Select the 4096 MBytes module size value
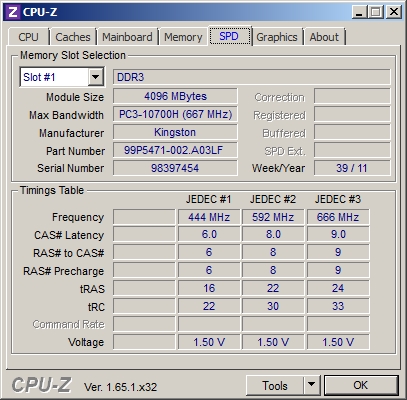The image size is (407, 400). 175,96
